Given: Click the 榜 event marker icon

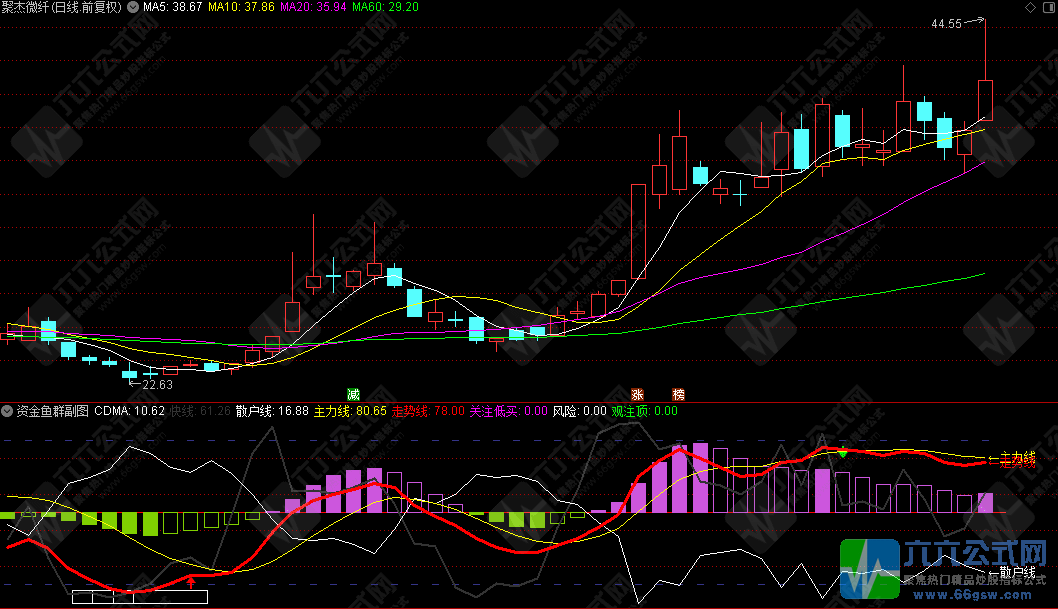Looking at the screenshot, I should (x=679, y=394).
